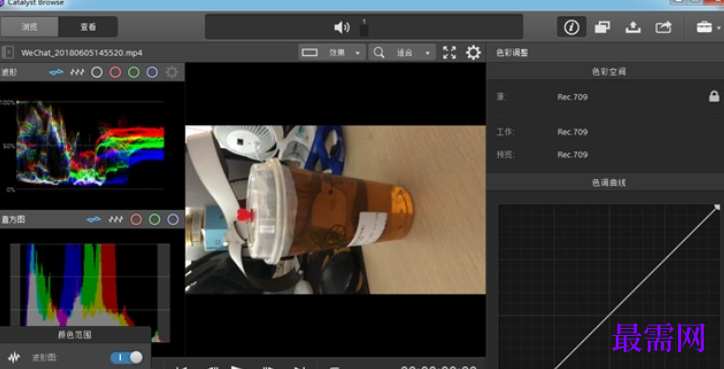Click the video preview of the cup
Screen dimensions: 724x369
(335, 210)
